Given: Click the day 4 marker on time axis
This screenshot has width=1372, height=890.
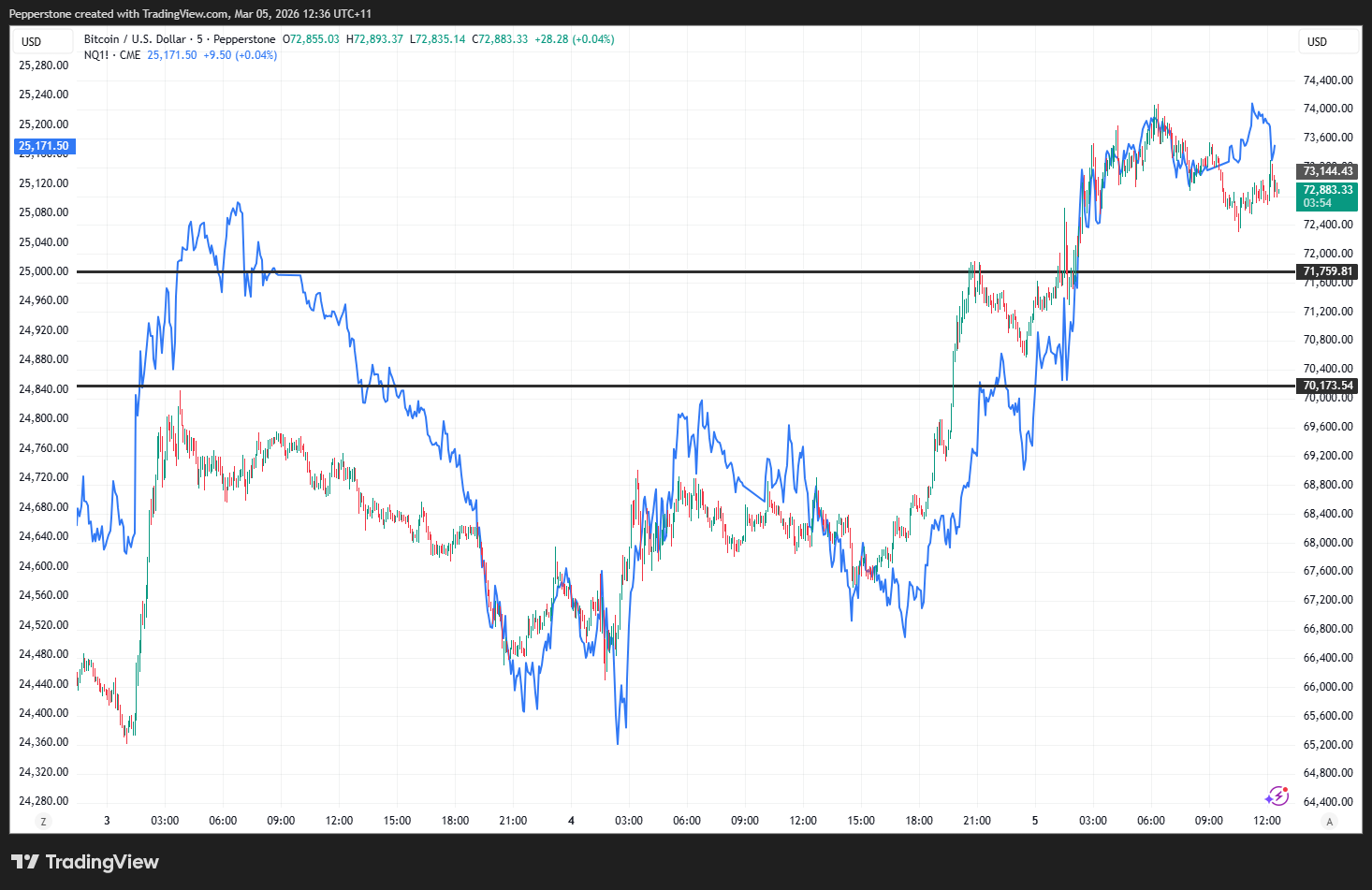Looking at the screenshot, I should [571, 821].
